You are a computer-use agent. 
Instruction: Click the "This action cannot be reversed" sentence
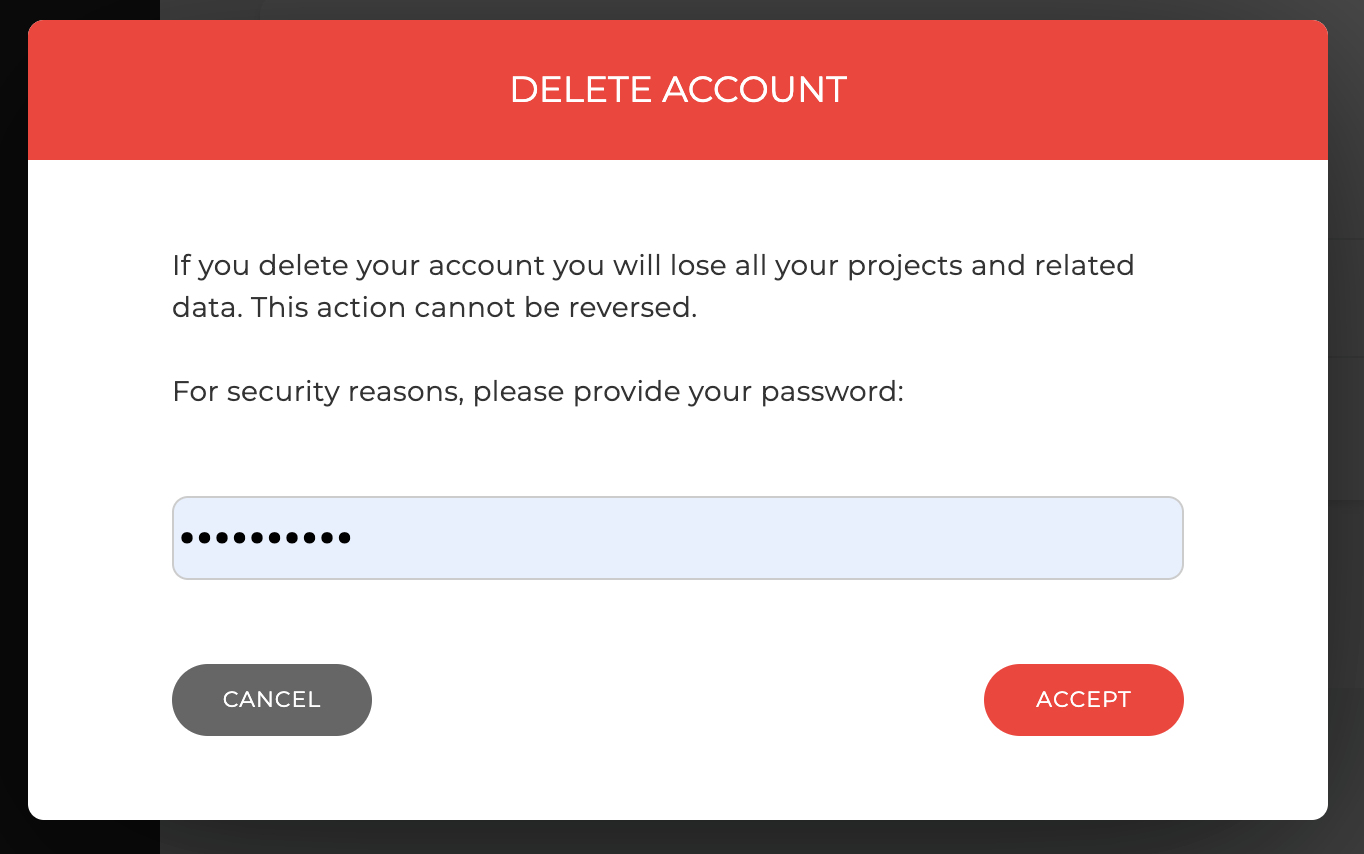474,307
